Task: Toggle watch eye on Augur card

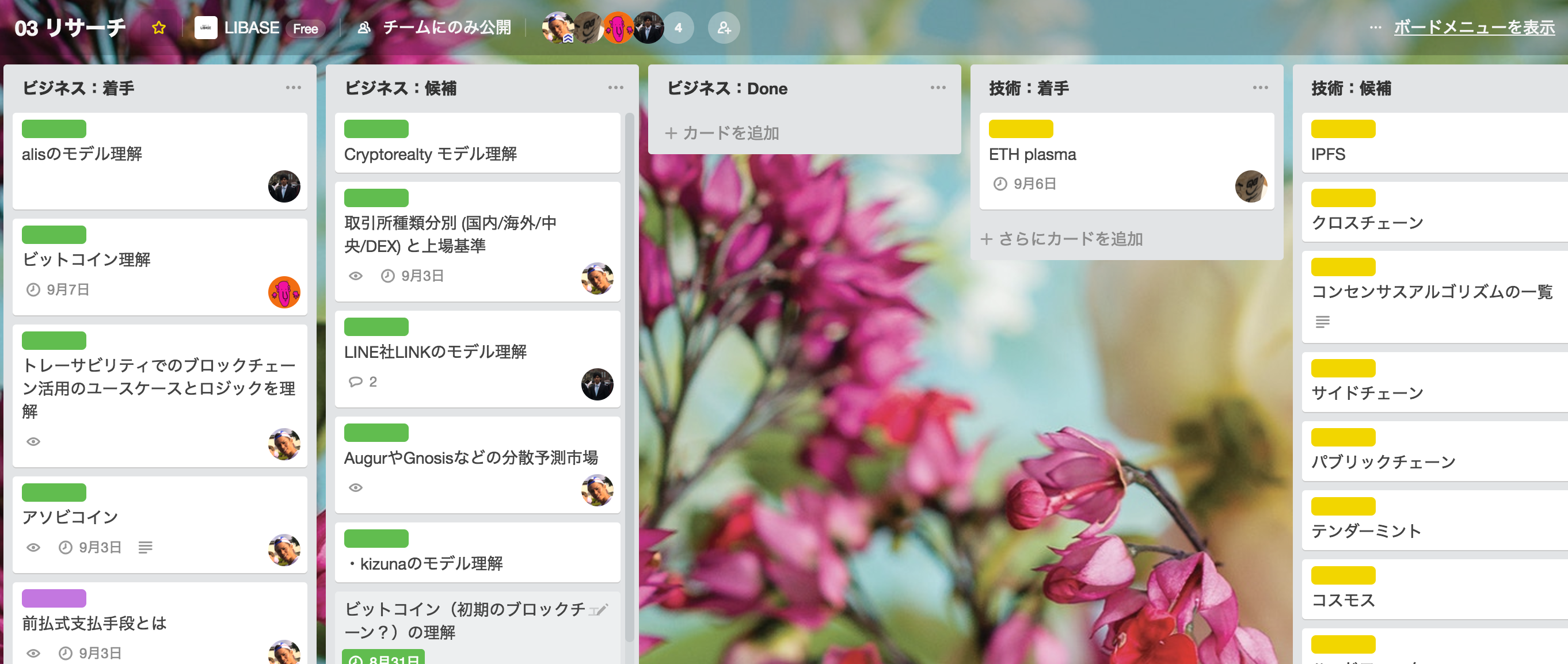Action: (x=356, y=487)
